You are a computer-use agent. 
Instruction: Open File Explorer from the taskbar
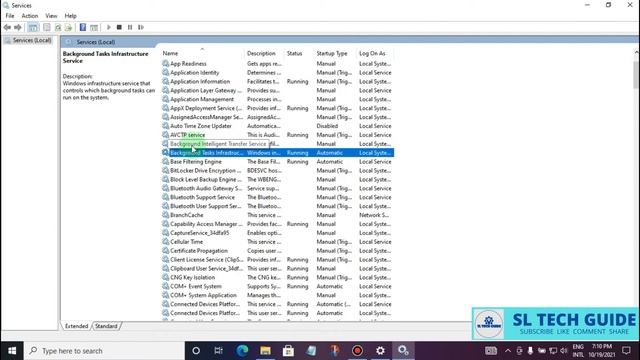[265, 351]
